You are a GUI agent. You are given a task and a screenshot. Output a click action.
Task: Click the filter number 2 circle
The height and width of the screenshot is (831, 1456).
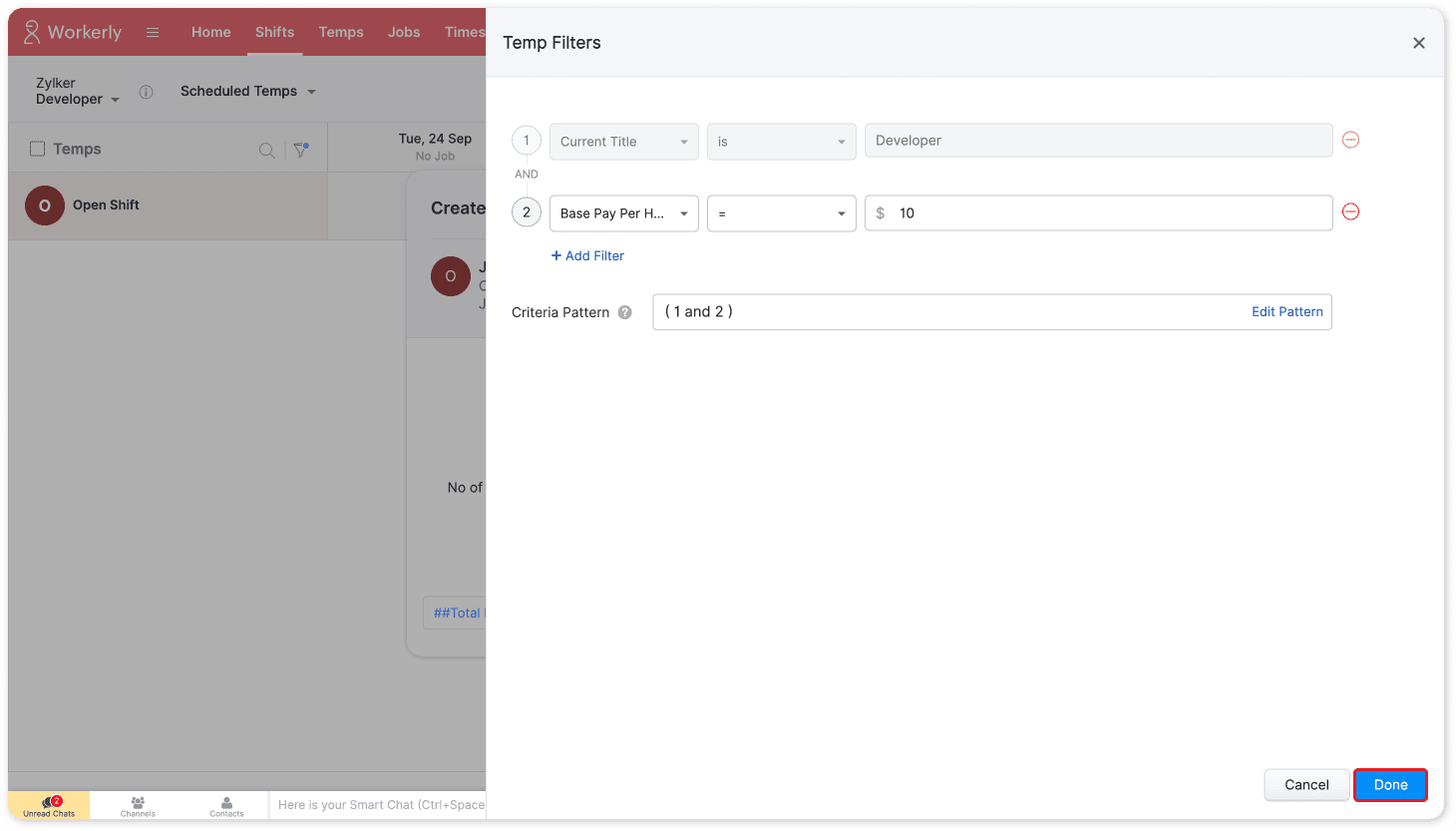pos(527,211)
